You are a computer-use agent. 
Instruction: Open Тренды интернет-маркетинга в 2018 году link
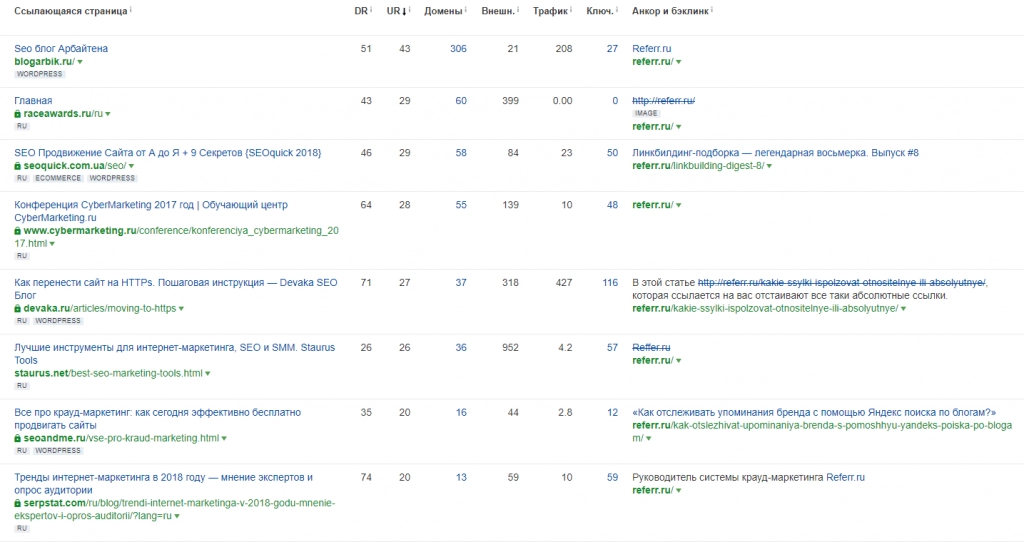(x=163, y=484)
